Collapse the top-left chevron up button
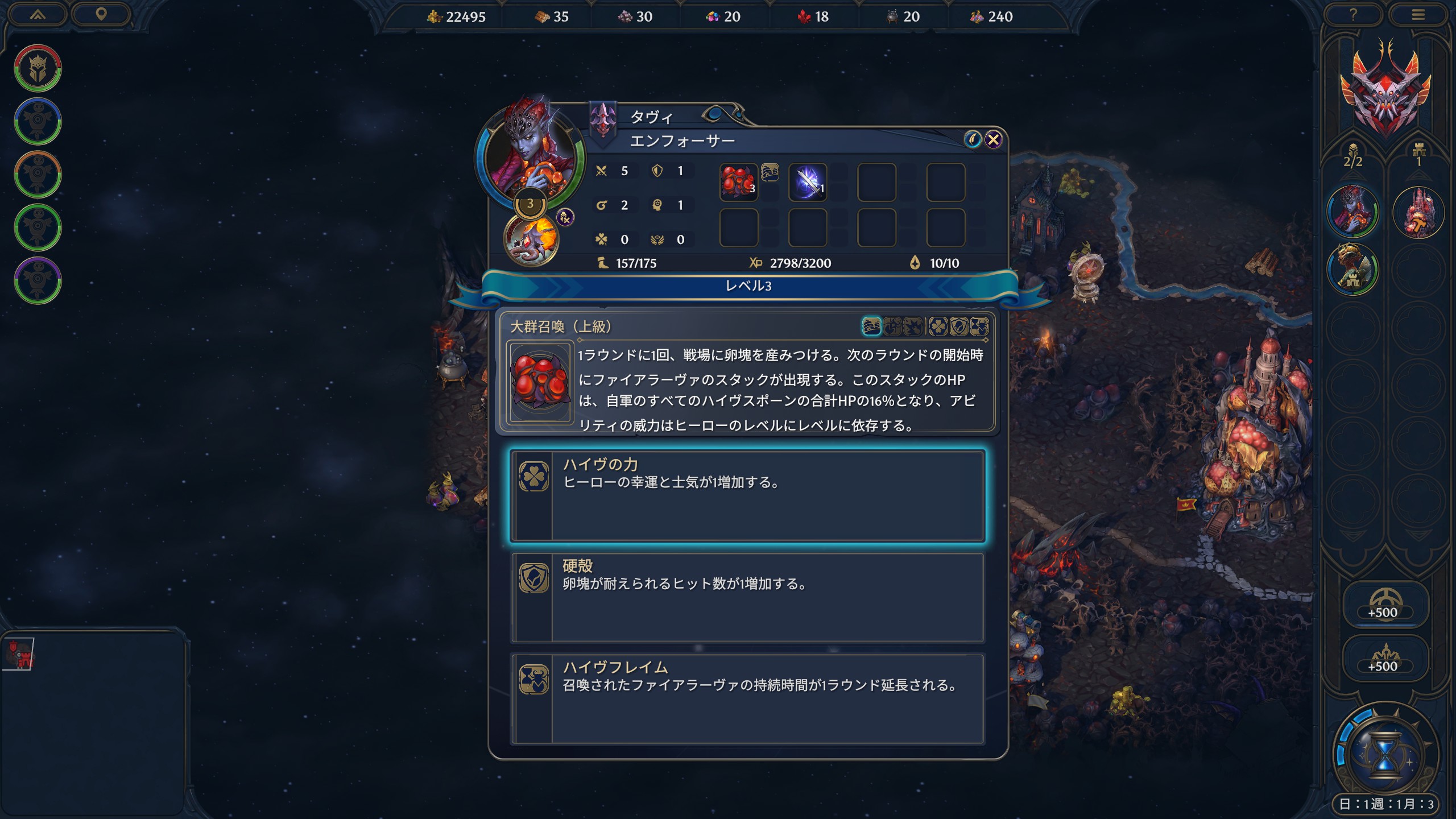Image resolution: width=1456 pixels, height=819 pixels. tap(38, 14)
